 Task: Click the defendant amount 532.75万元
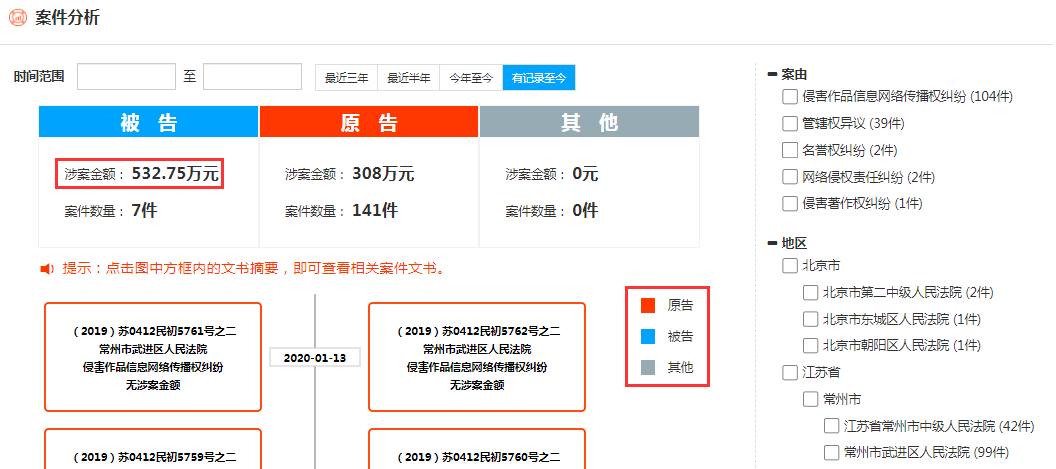click(175, 175)
